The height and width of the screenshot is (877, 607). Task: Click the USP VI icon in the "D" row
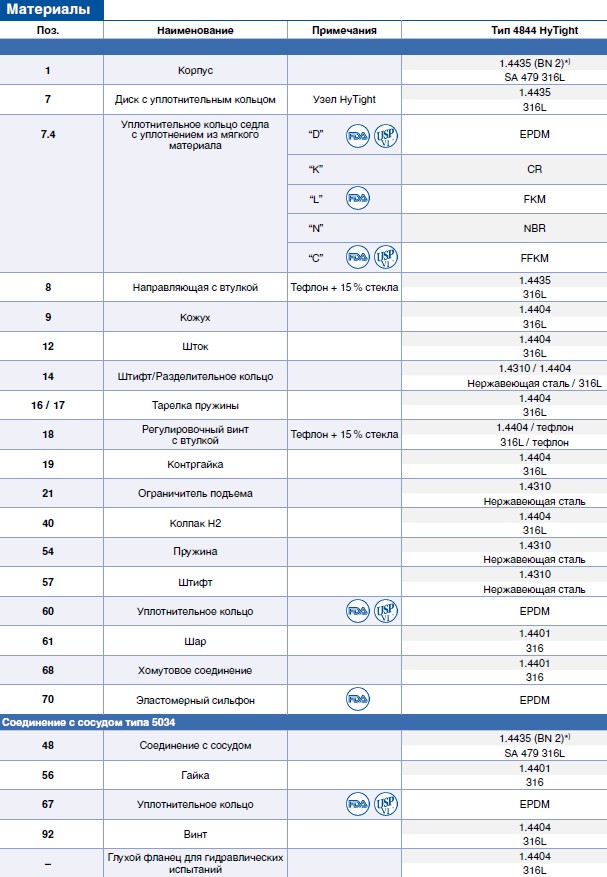point(386,136)
